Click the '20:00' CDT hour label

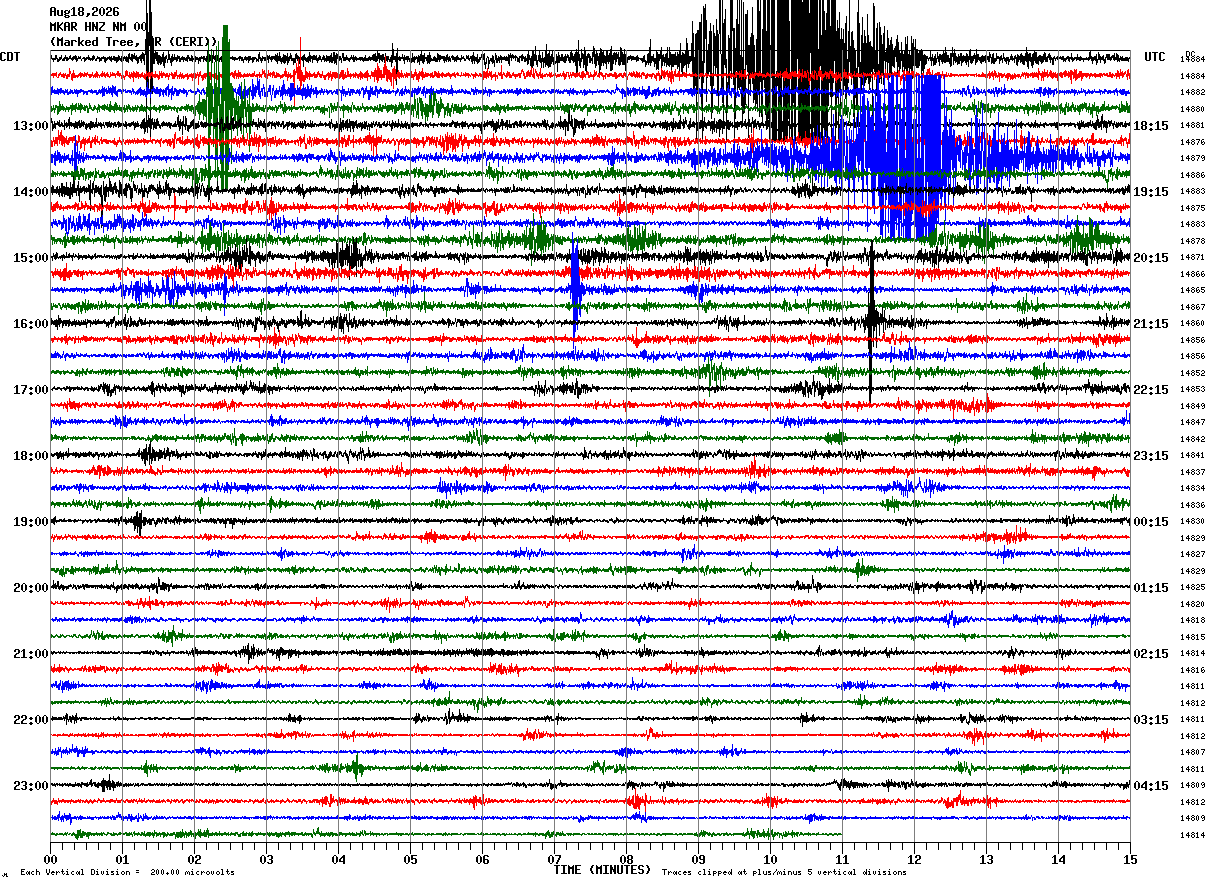[31, 588]
